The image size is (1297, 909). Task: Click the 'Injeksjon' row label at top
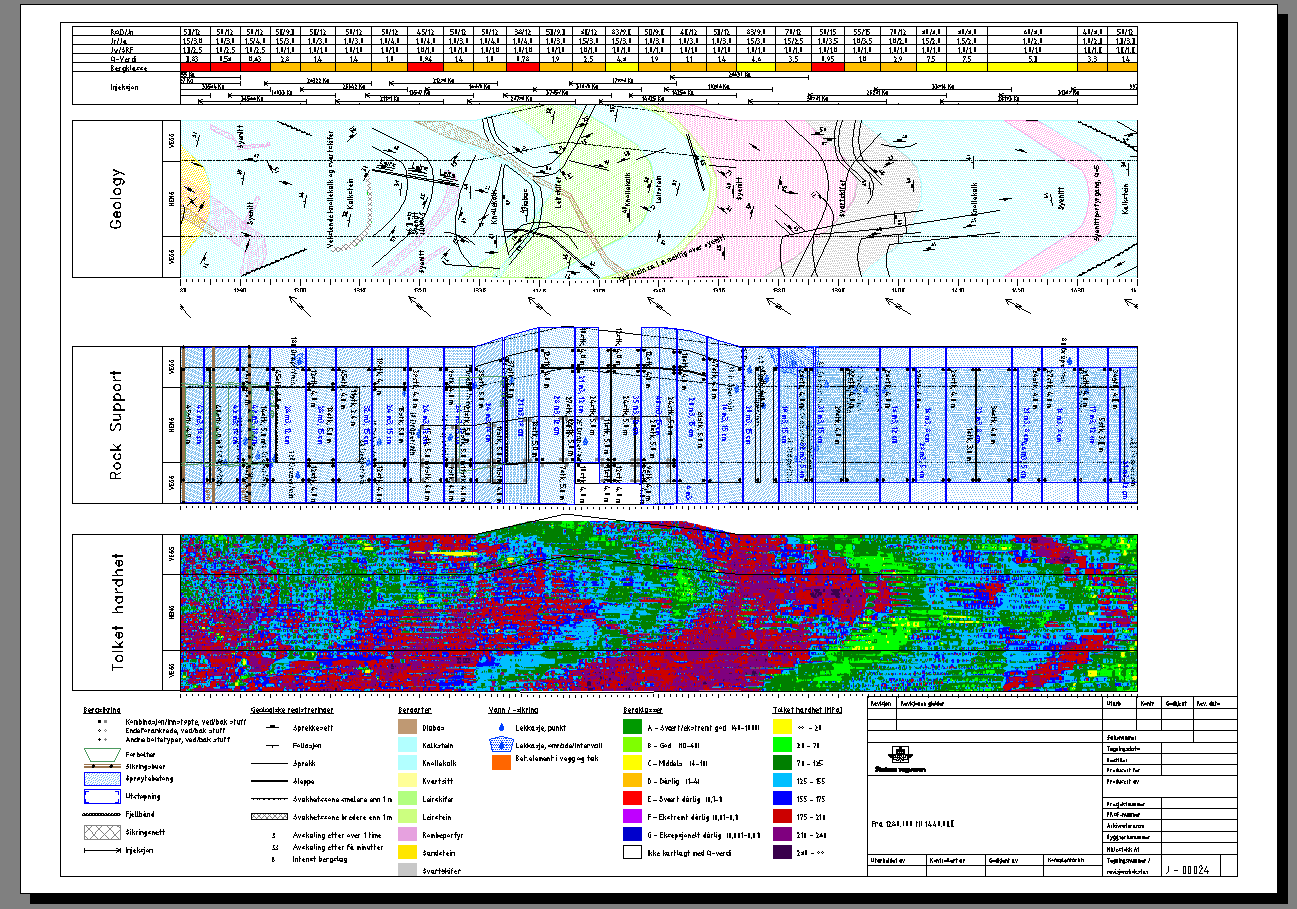[x=124, y=86]
